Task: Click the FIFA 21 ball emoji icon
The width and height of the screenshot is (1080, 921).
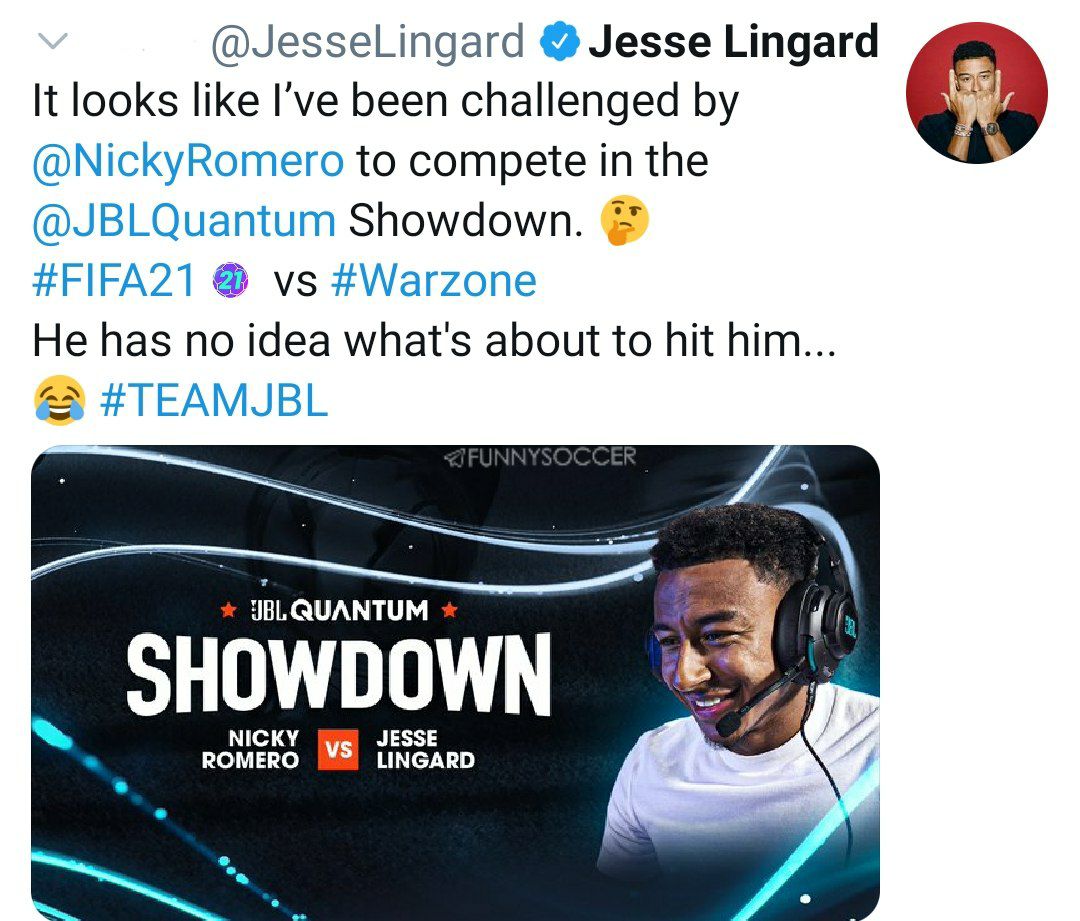Action: (x=230, y=280)
